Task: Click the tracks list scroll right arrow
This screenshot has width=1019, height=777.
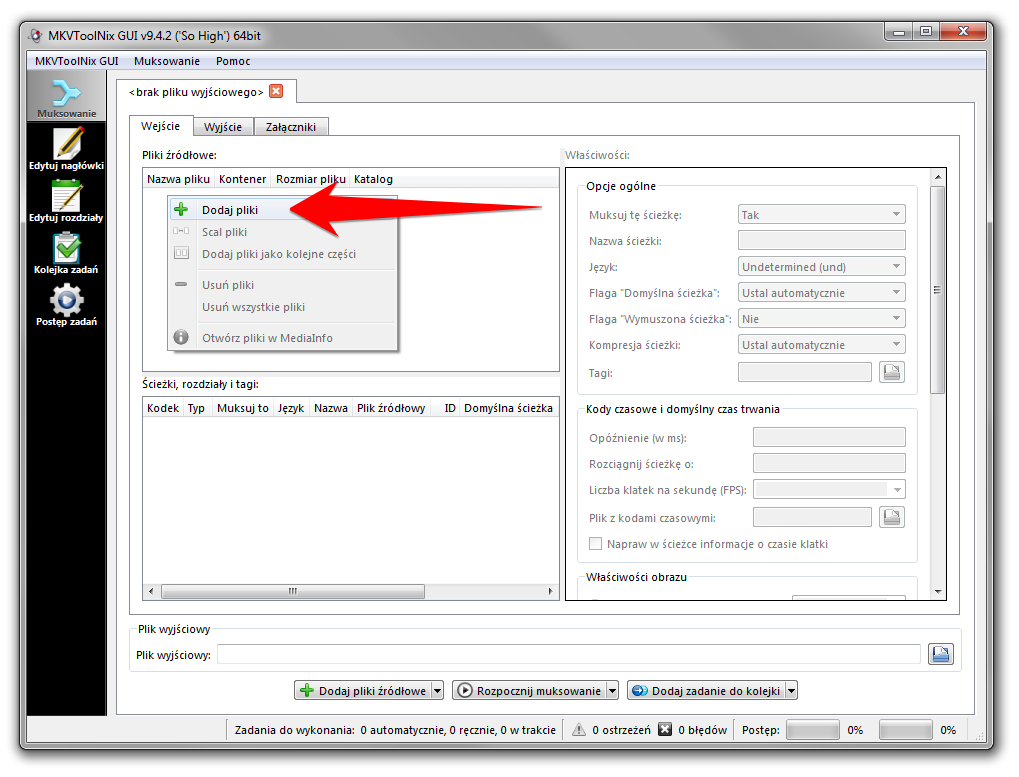Action: coord(550,591)
